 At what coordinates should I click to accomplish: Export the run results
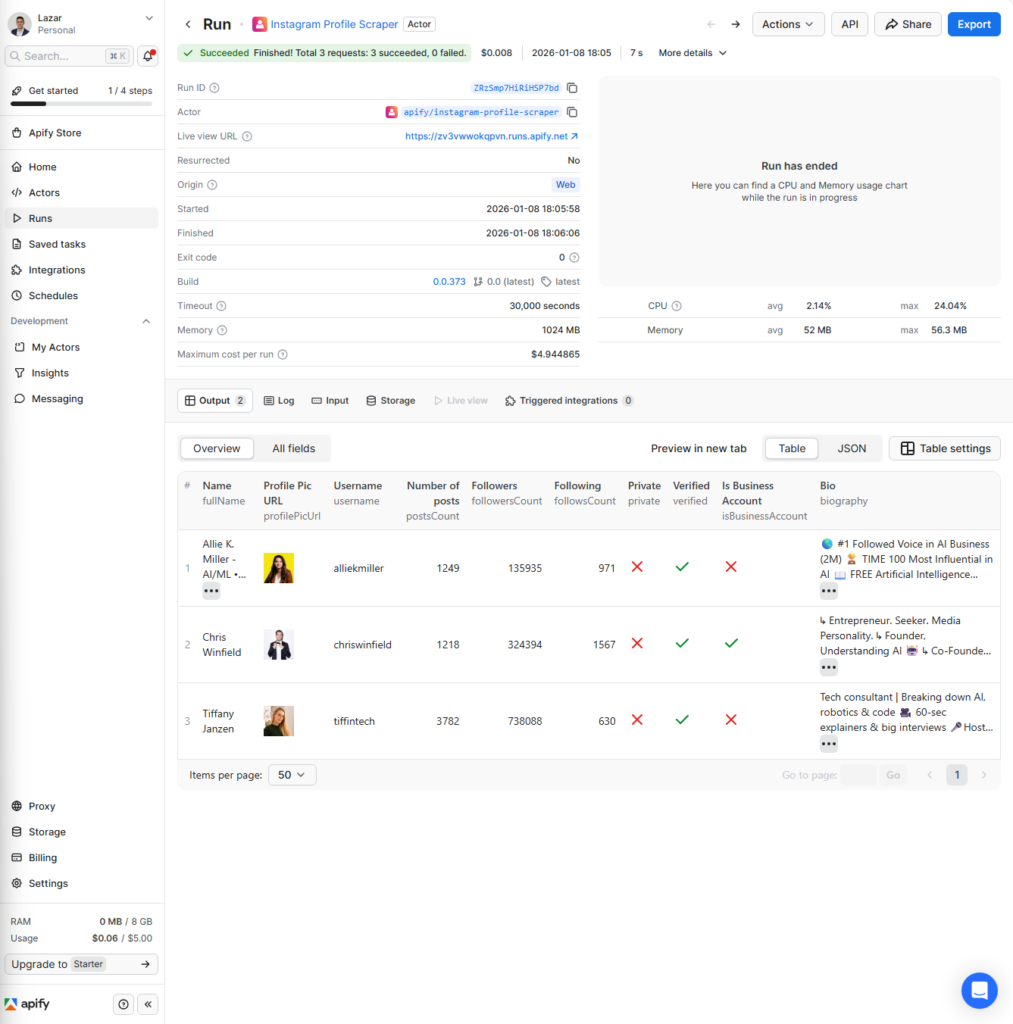[x=973, y=23]
